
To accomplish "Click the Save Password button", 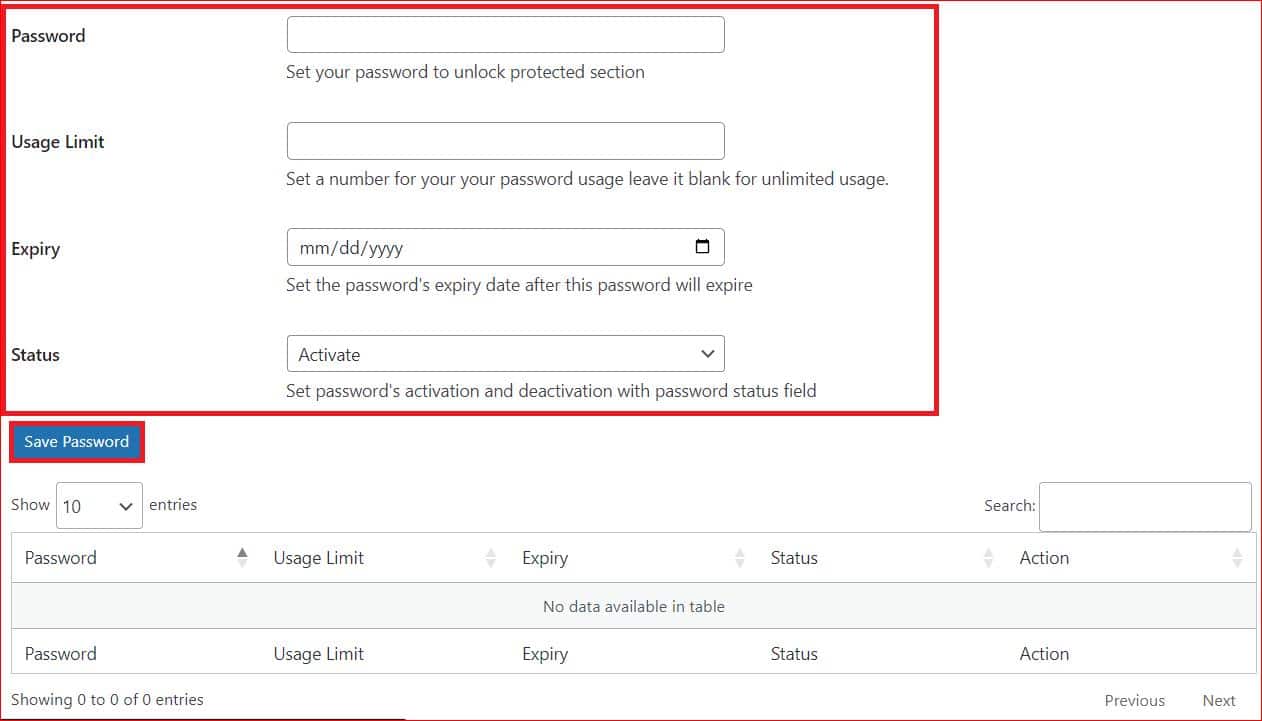I will pyautogui.click(x=76, y=441).
